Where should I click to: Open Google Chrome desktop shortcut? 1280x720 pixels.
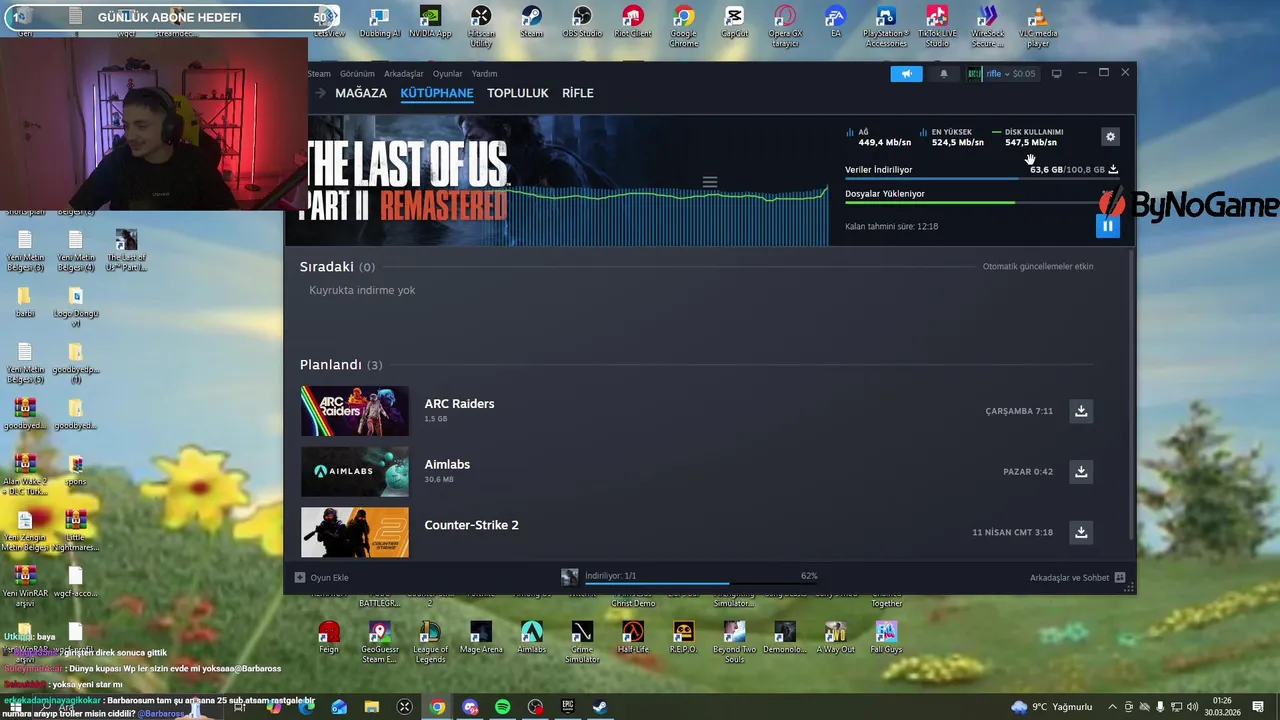pyautogui.click(x=684, y=26)
